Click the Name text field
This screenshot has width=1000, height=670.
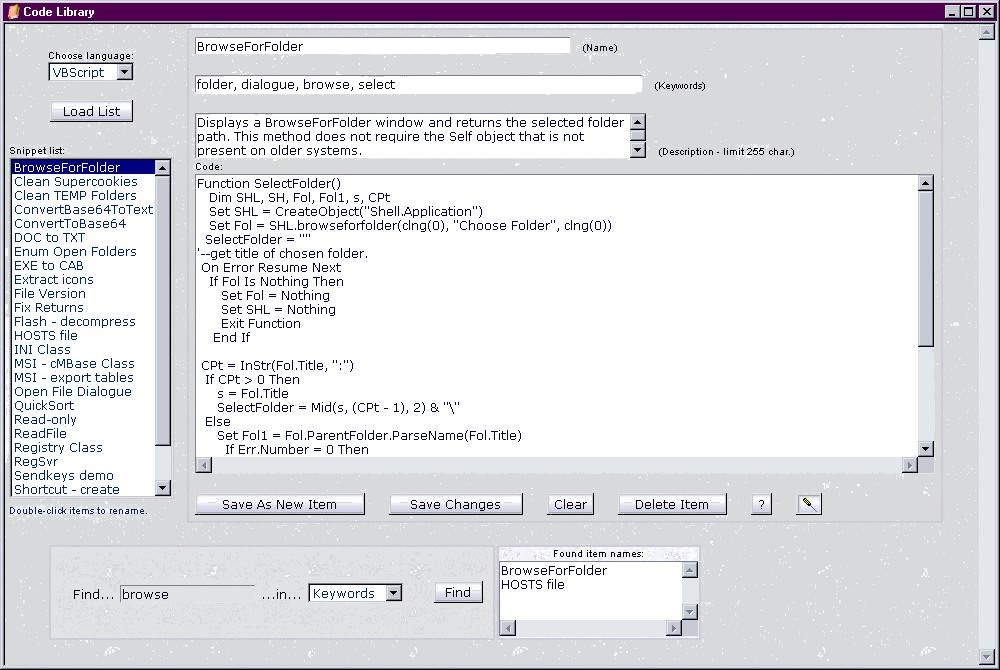tap(382, 46)
